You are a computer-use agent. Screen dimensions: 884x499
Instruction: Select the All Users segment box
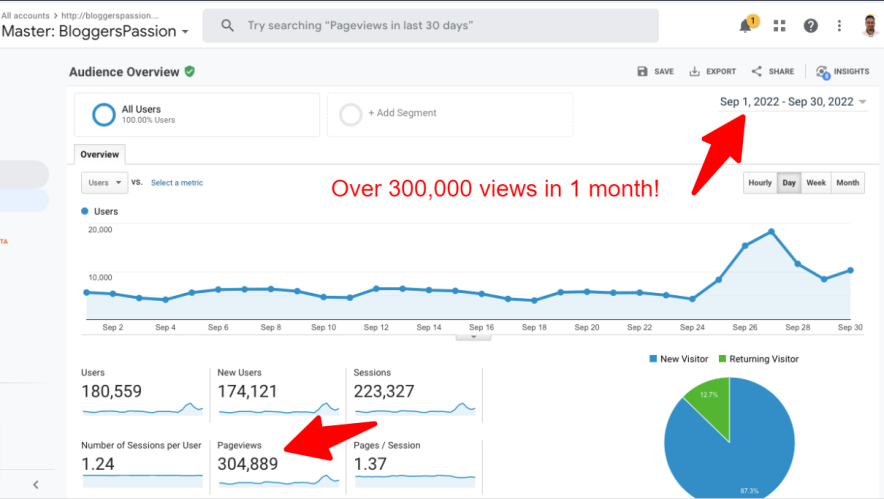[x=197, y=114]
